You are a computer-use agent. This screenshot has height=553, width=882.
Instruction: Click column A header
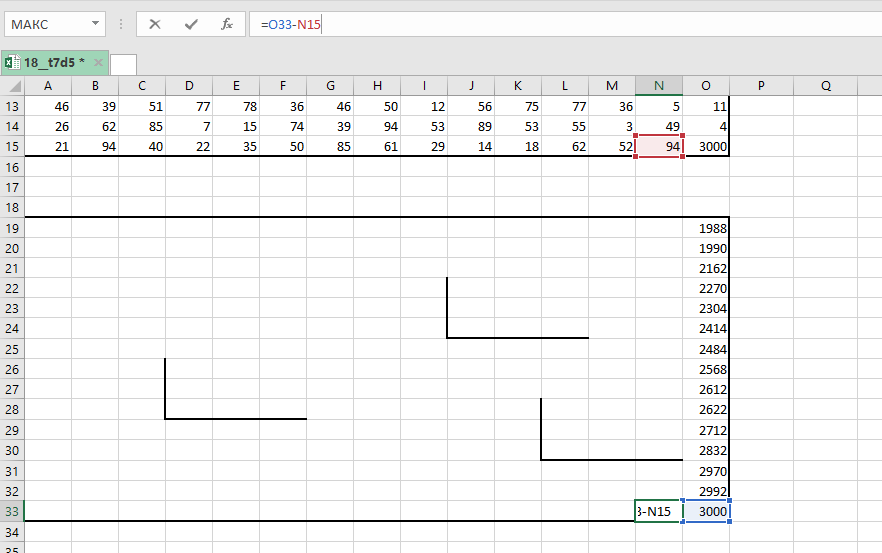[x=48, y=86]
